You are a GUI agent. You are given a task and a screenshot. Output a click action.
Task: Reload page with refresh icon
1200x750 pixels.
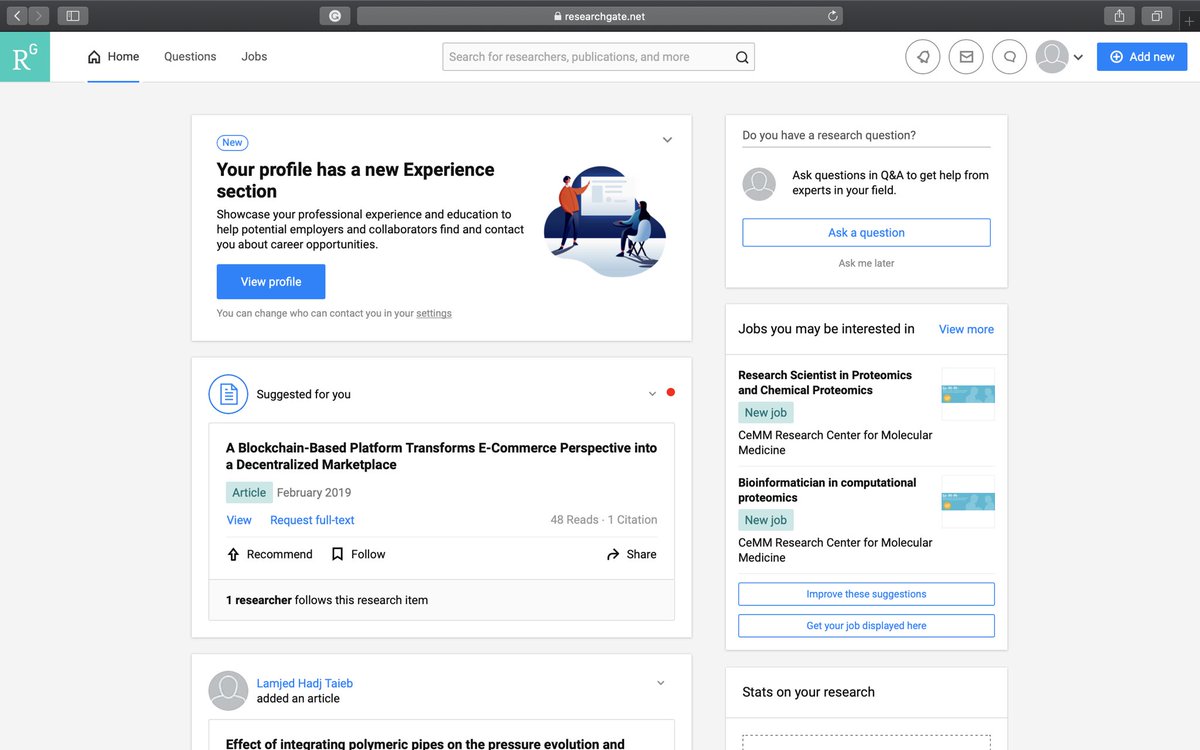[x=832, y=16]
